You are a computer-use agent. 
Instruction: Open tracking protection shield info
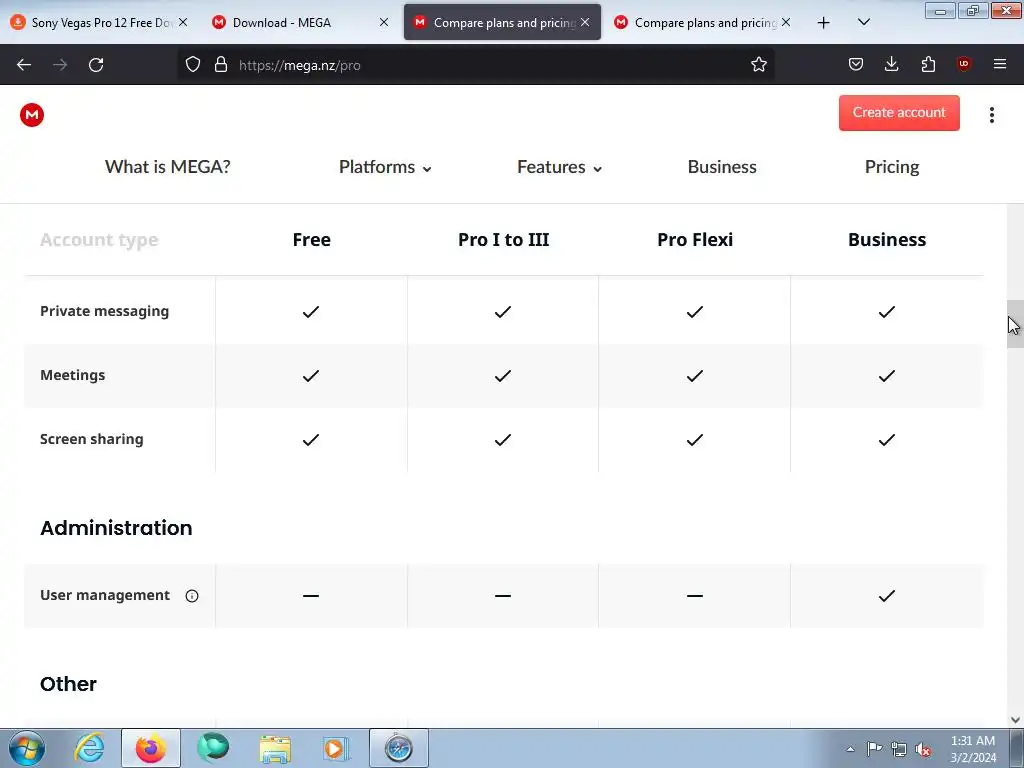pos(193,64)
